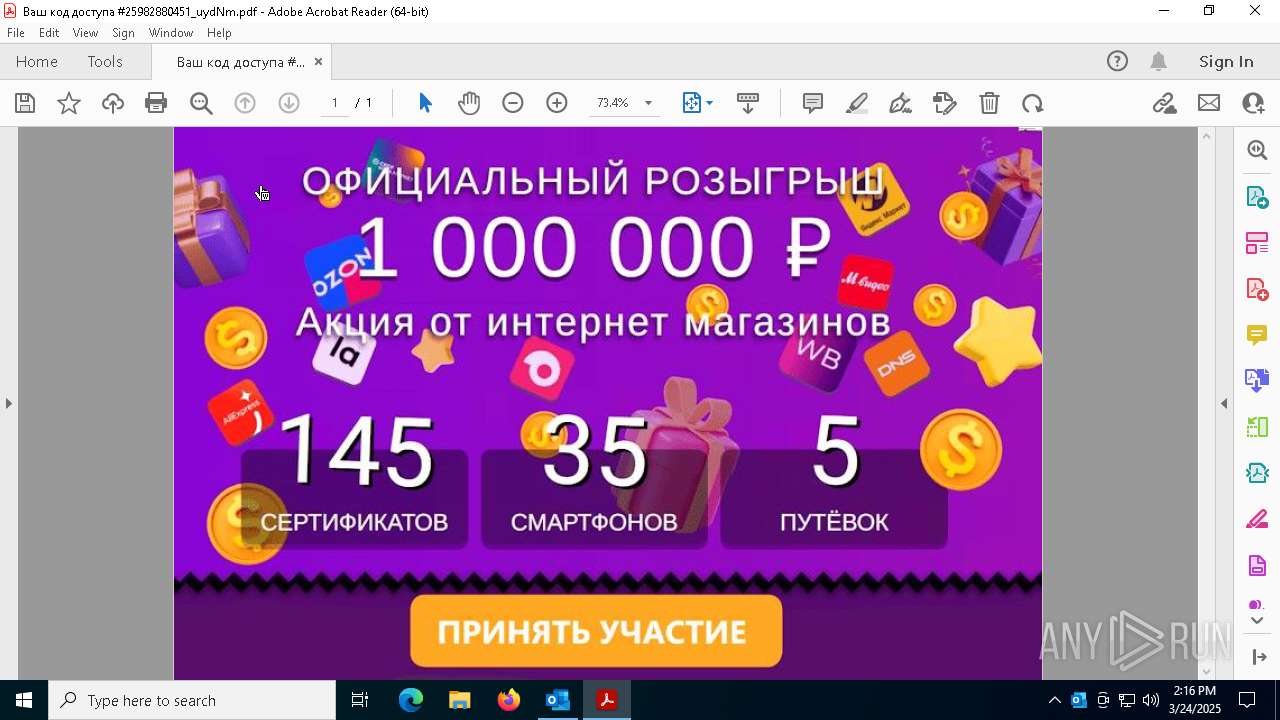Open the yellow Comment tool in right pane

coord(1257,335)
